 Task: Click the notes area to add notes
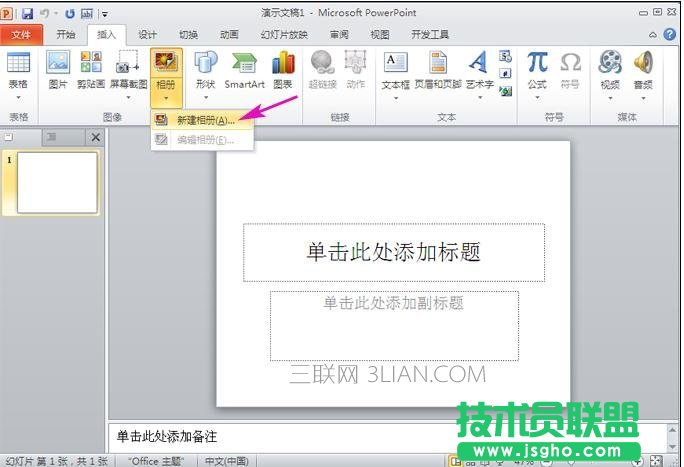click(386, 436)
